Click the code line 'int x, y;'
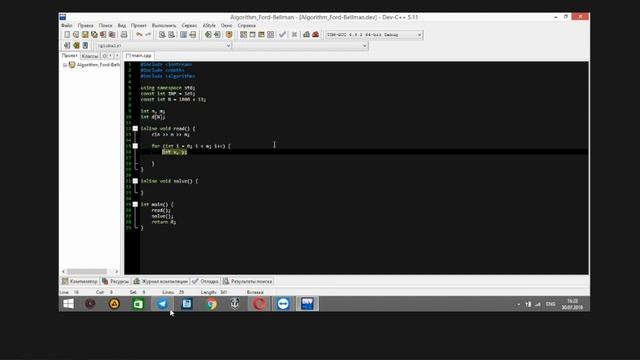Viewport: 640px width, 360px height. coord(174,152)
